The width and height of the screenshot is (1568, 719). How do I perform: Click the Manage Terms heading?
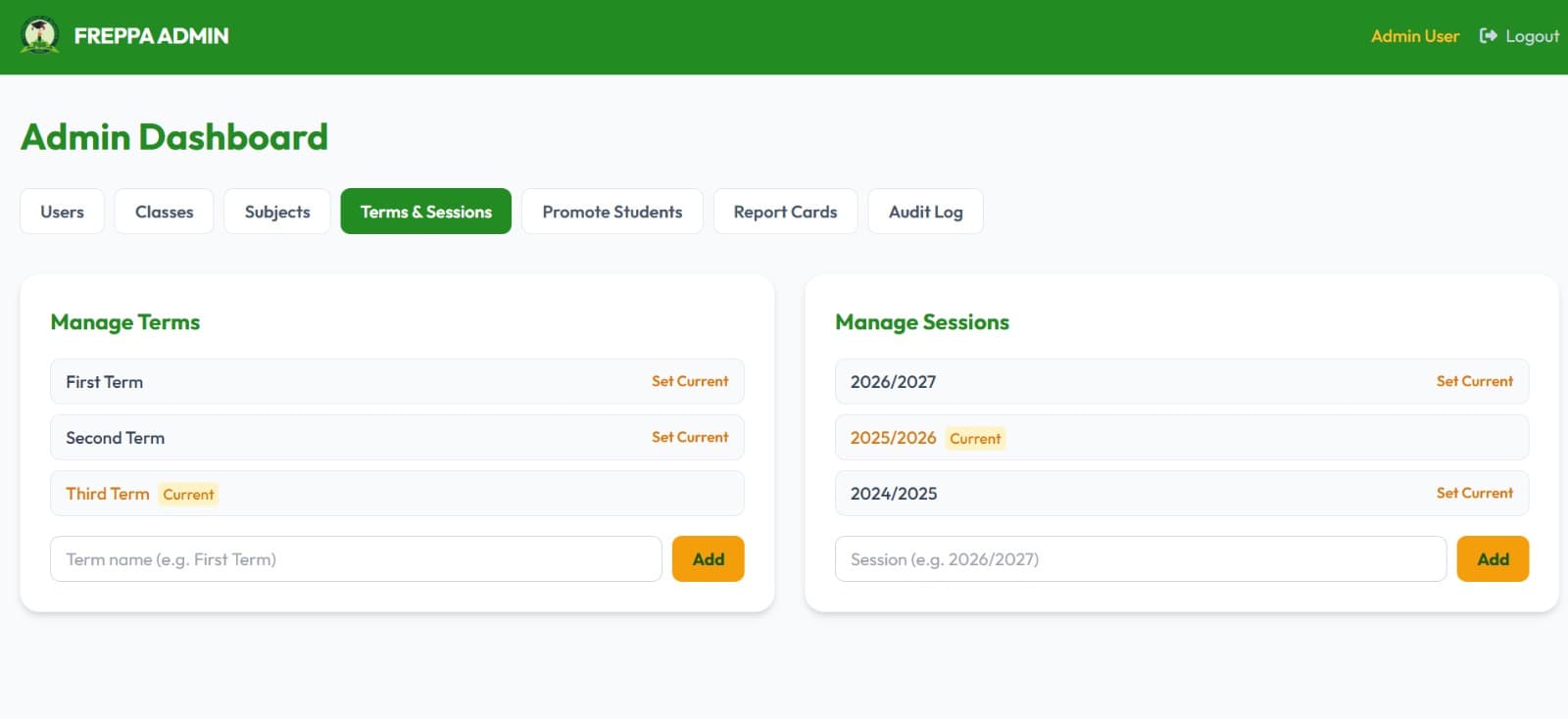coord(125,322)
